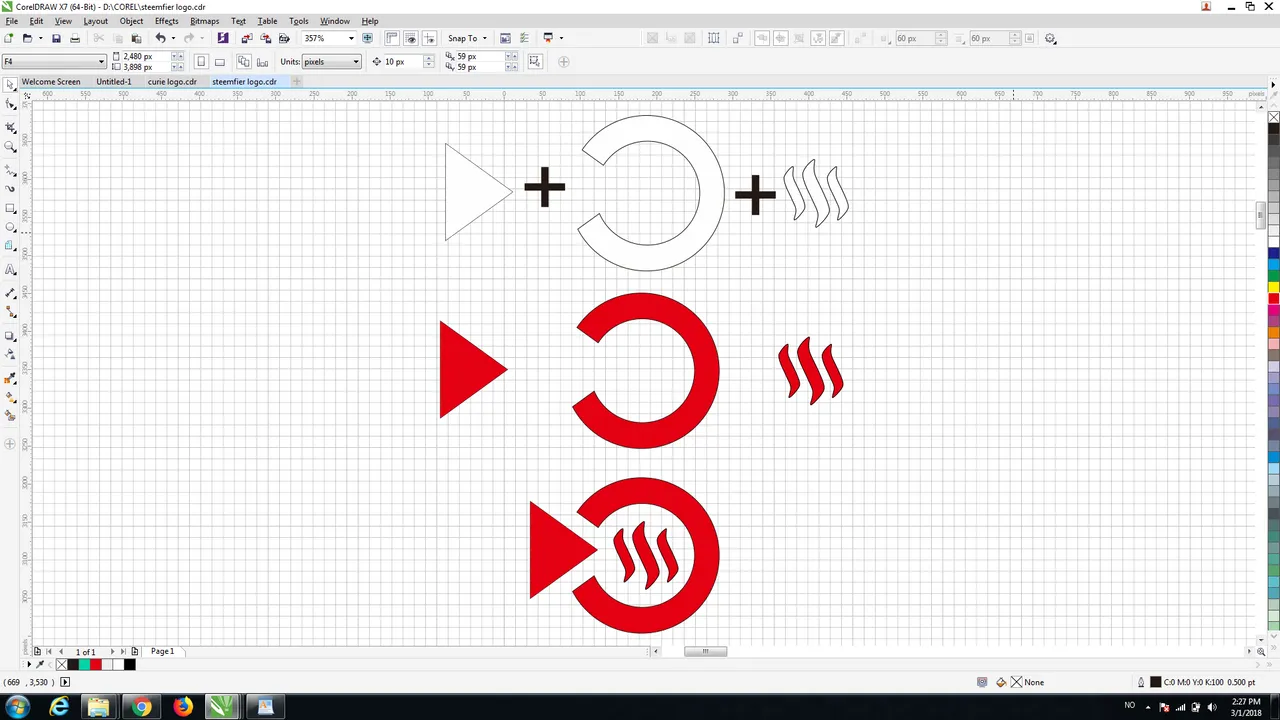
Task: Expand the Open file dropdown arrow
Action: pyautogui.click(x=39, y=38)
